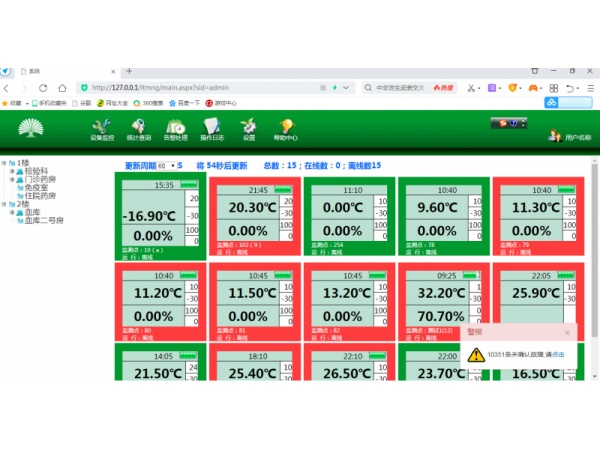This screenshot has width=600, height=450.
Task: Open the 告警处理 alarm handling icon
Action: coord(176,128)
